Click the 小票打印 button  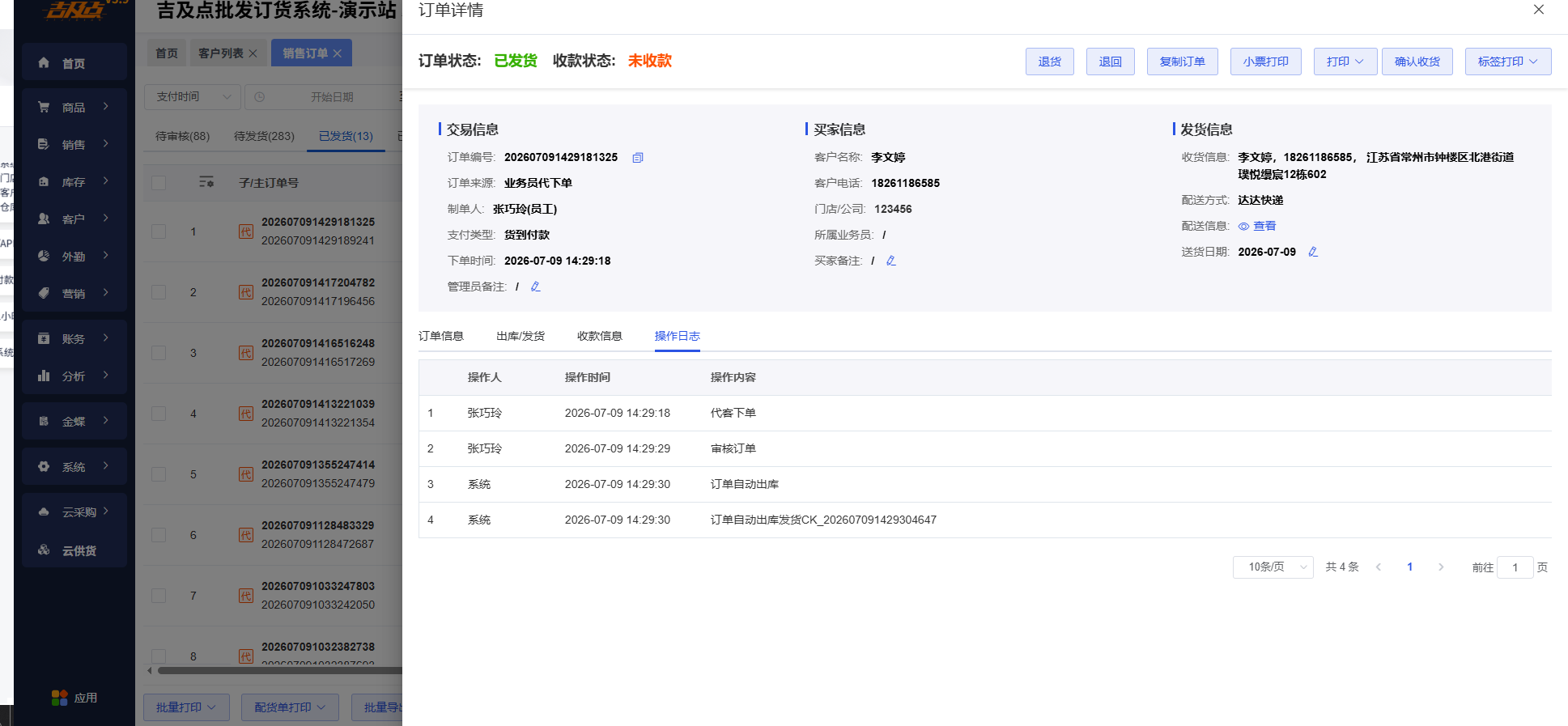pyautogui.click(x=1266, y=62)
